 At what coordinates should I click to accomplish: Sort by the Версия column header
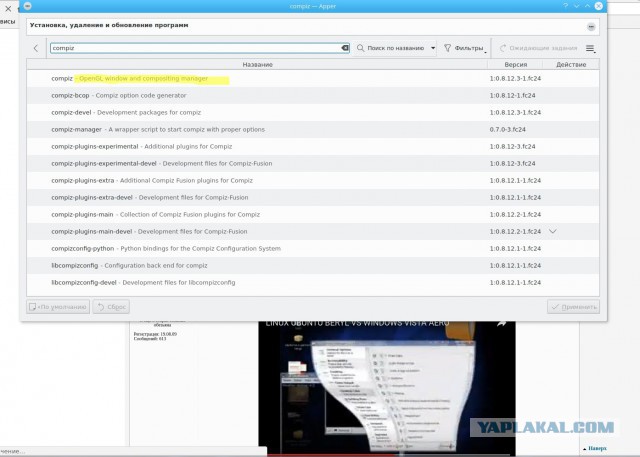pos(515,64)
